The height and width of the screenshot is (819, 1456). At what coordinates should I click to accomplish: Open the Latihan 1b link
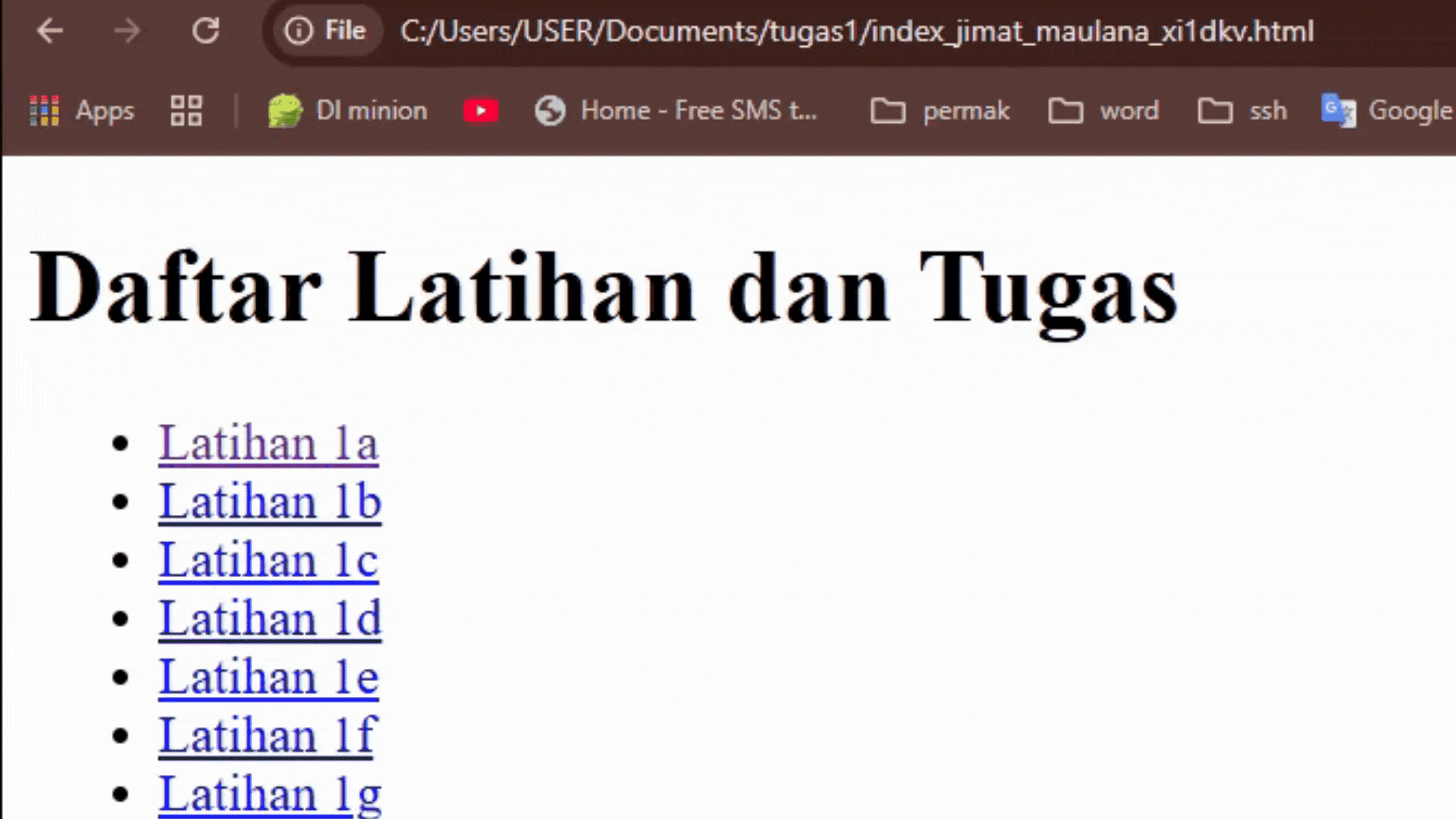(x=269, y=501)
